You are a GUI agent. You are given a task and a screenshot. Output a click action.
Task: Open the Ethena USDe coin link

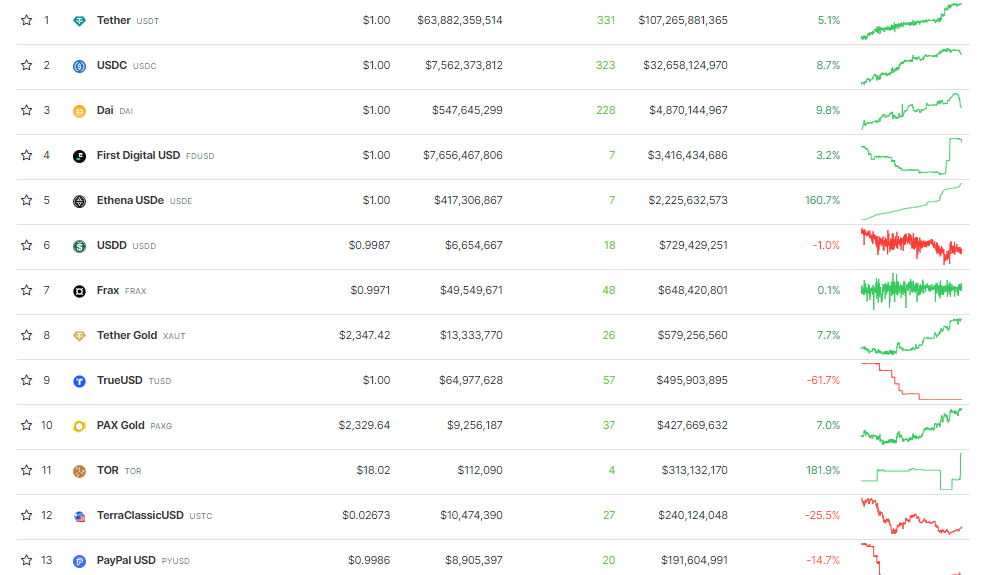pyautogui.click(x=130, y=200)
